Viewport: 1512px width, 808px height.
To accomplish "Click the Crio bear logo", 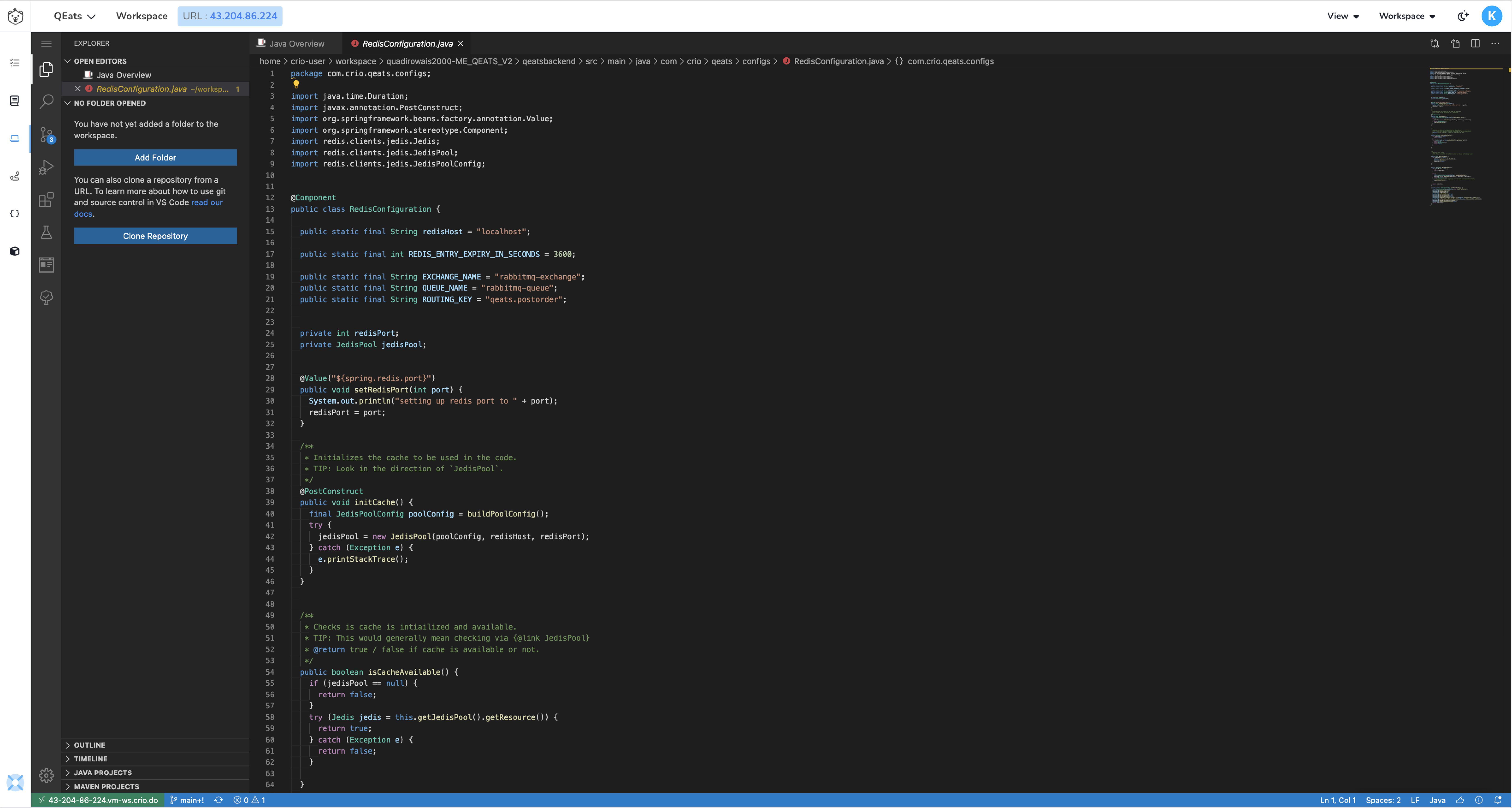I will 15,16.
